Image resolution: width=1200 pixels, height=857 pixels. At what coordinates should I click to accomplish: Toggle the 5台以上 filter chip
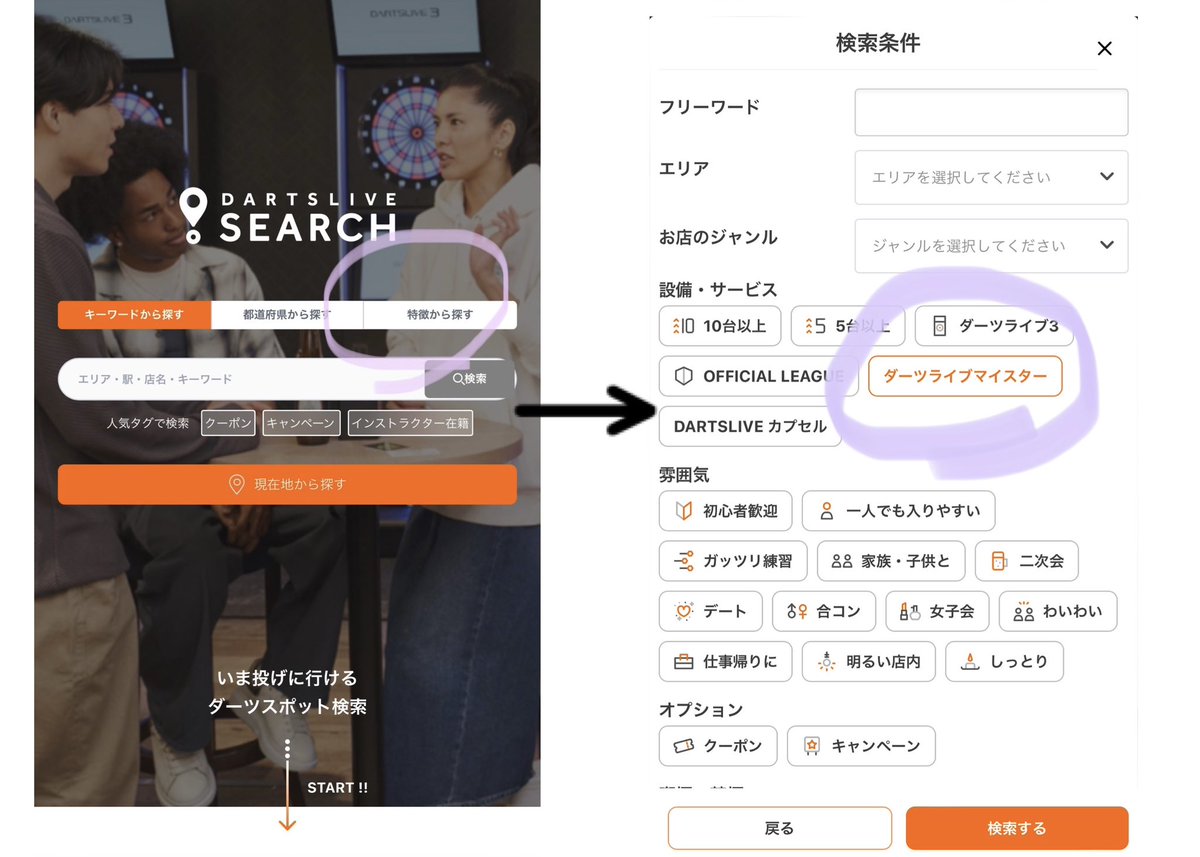click(x=847, y=326)
